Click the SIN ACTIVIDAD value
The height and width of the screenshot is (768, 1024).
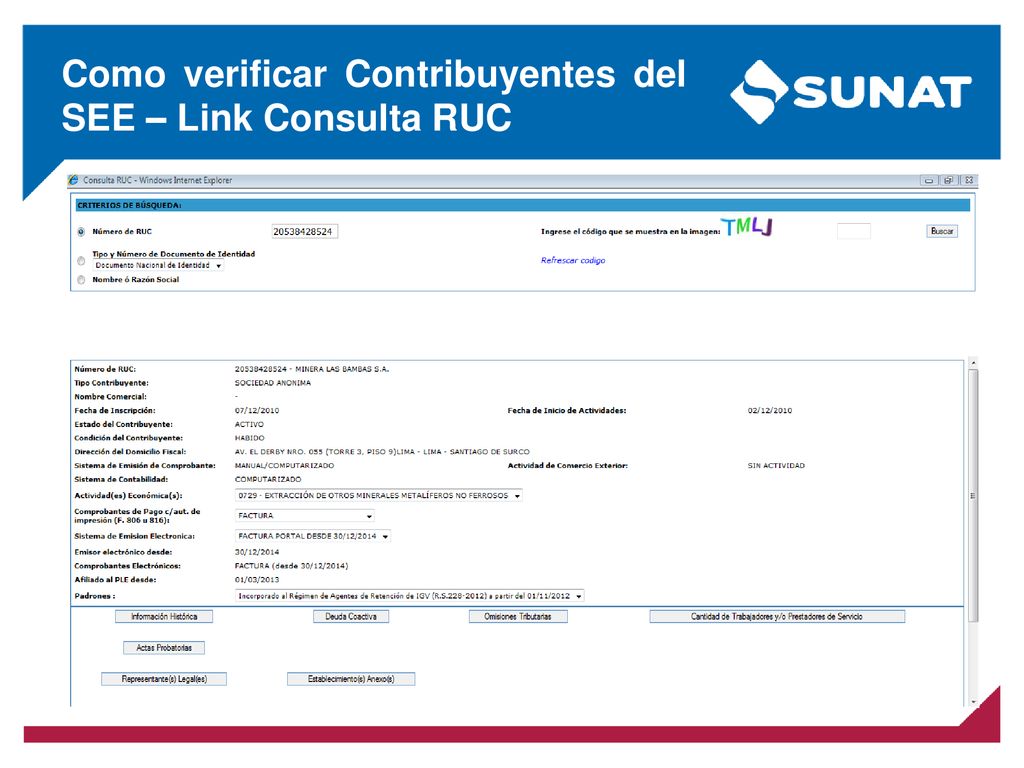[776, 466]
